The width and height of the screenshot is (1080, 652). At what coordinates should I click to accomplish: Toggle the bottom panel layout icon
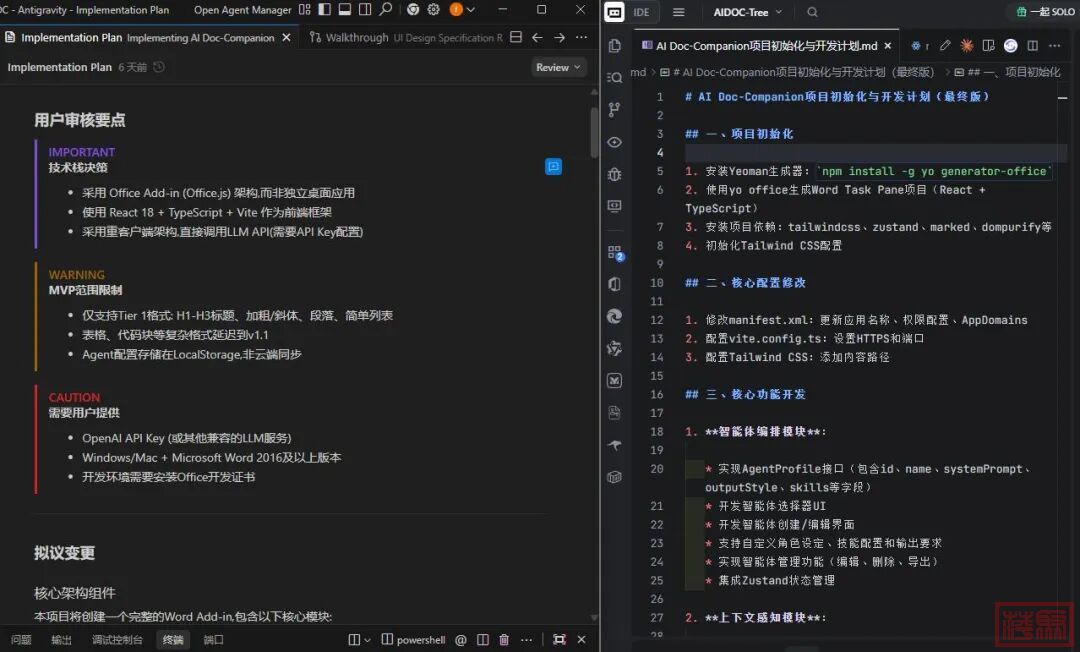[x=344, y=10]
